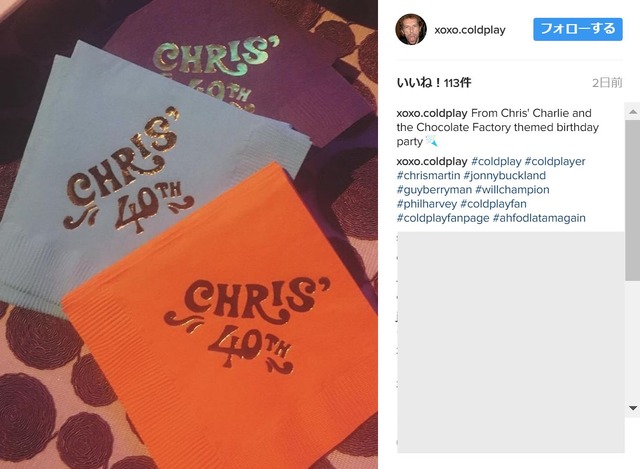Click the napkins photo of the post

pyautogui.click(x=189, y=234)
